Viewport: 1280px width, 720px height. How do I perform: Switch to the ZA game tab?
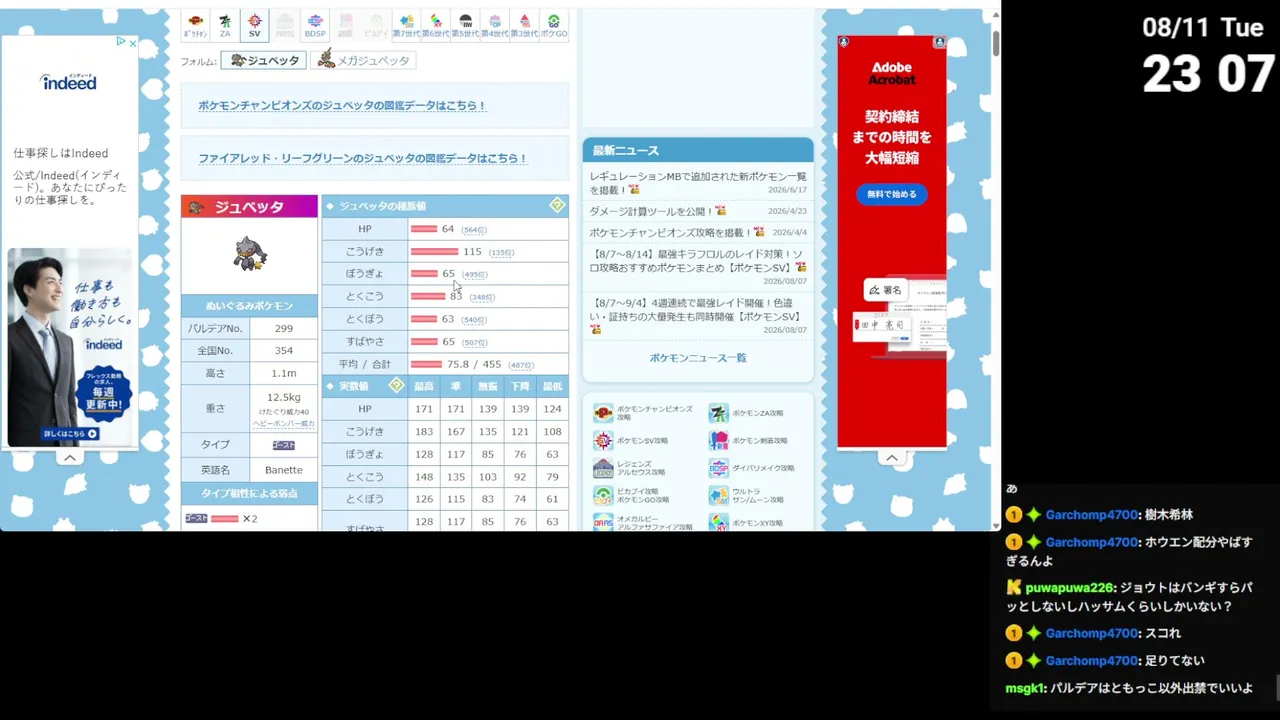pos(225,25)
